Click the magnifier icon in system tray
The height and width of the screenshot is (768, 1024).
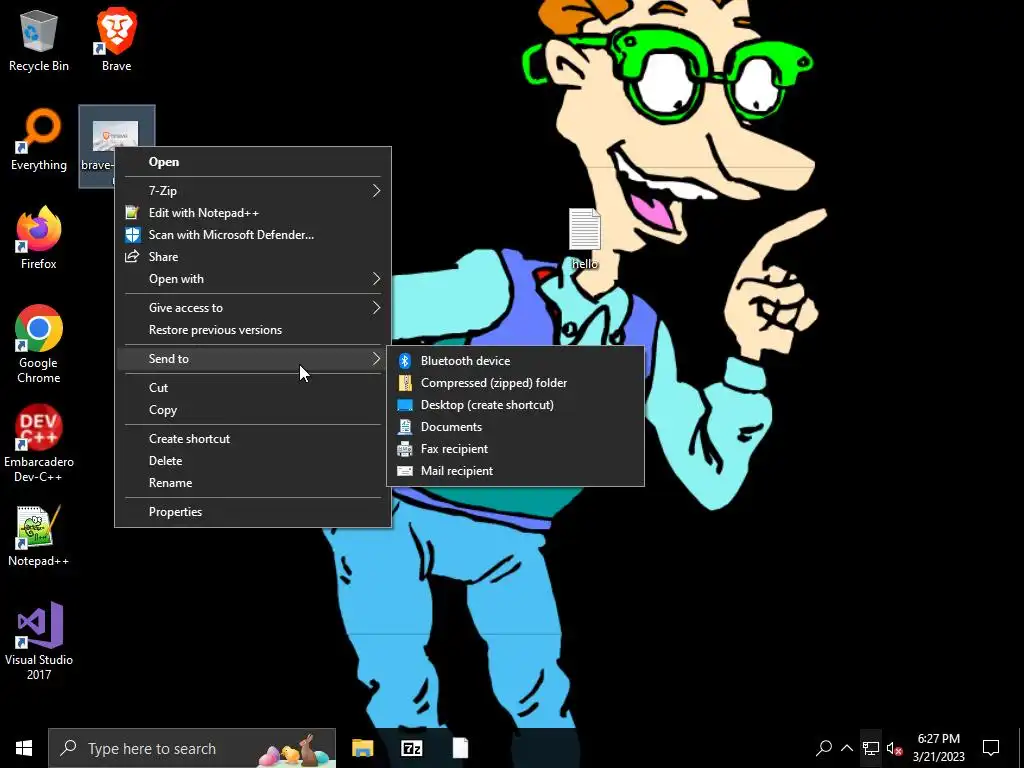click(x=824, y=748)
